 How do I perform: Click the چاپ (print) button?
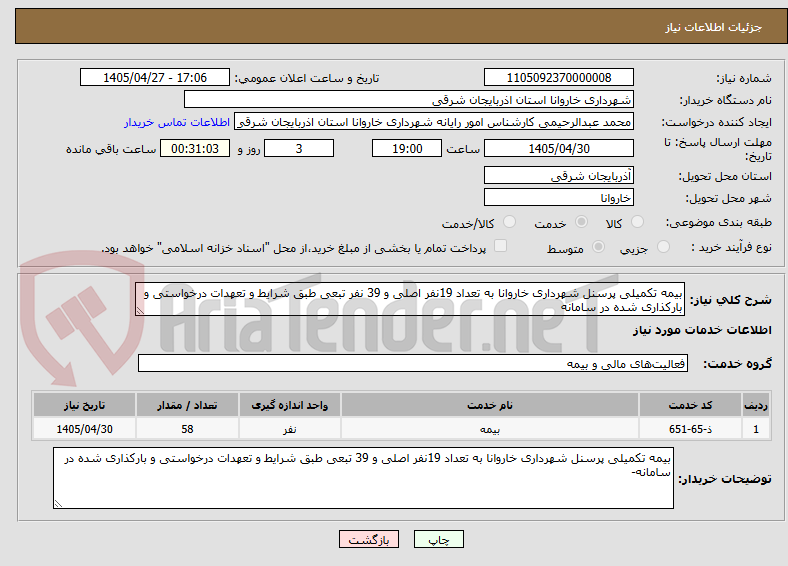[439, 539]
